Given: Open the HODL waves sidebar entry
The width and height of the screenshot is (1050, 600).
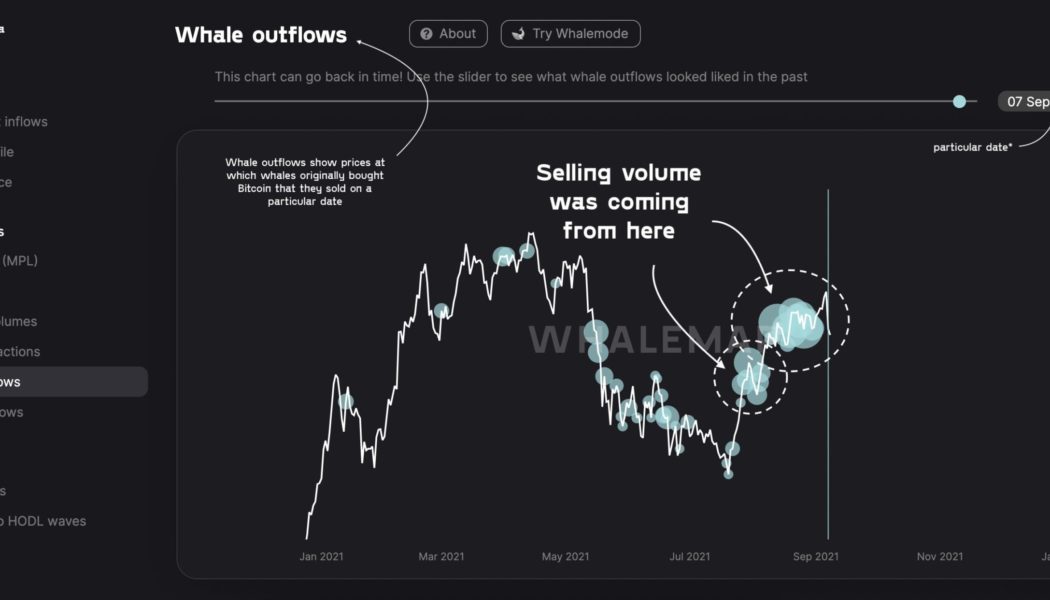Looking at the screenshot, I should tap(46, 521).
